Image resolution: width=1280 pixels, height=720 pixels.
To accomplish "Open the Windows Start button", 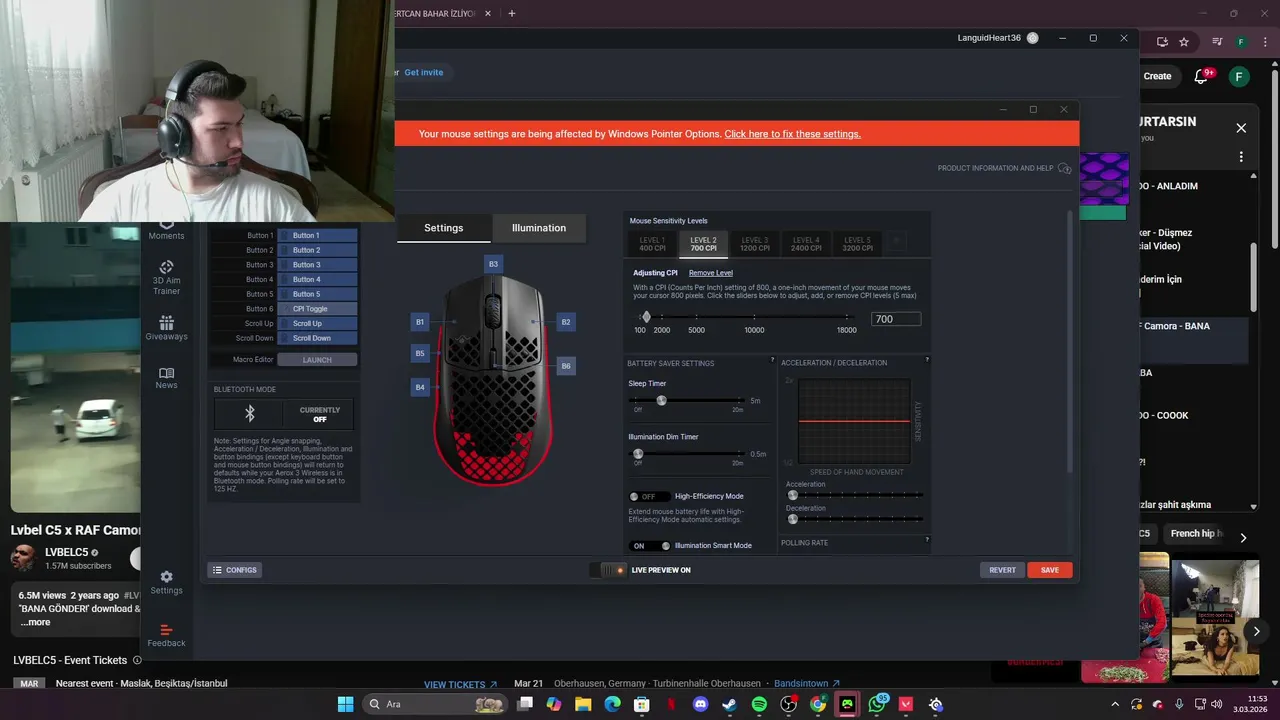I will pos(345,704).
